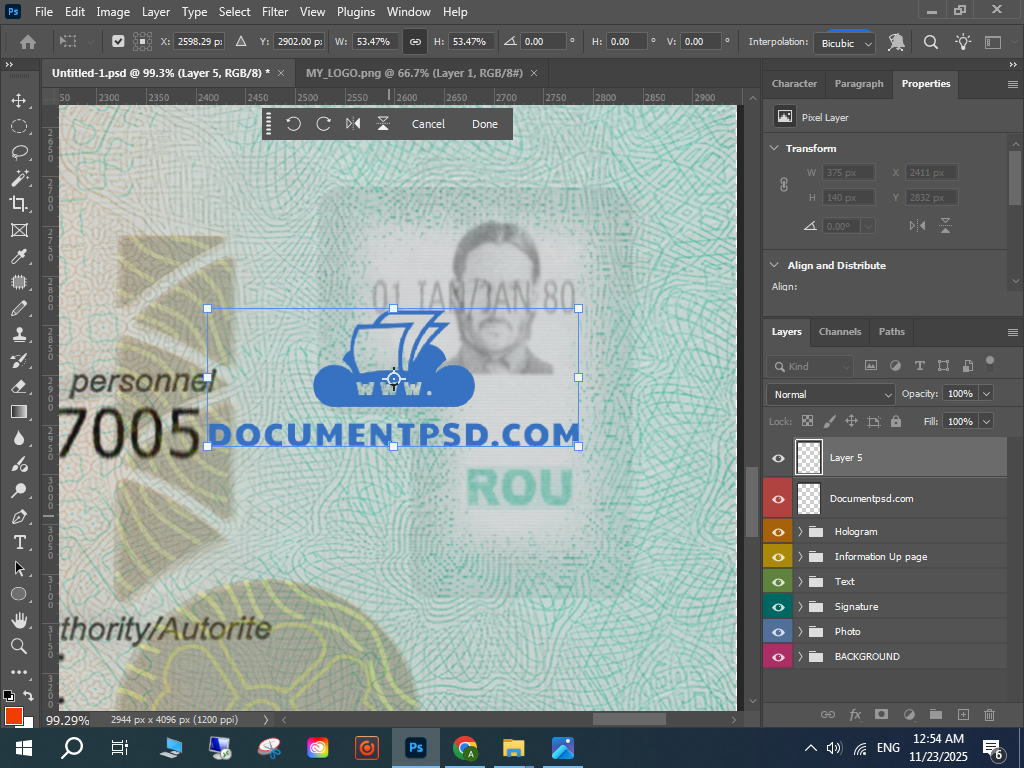Hide Layer 5 using its eye icon
Screen dimensions: 1024x768
click(778, 458)
